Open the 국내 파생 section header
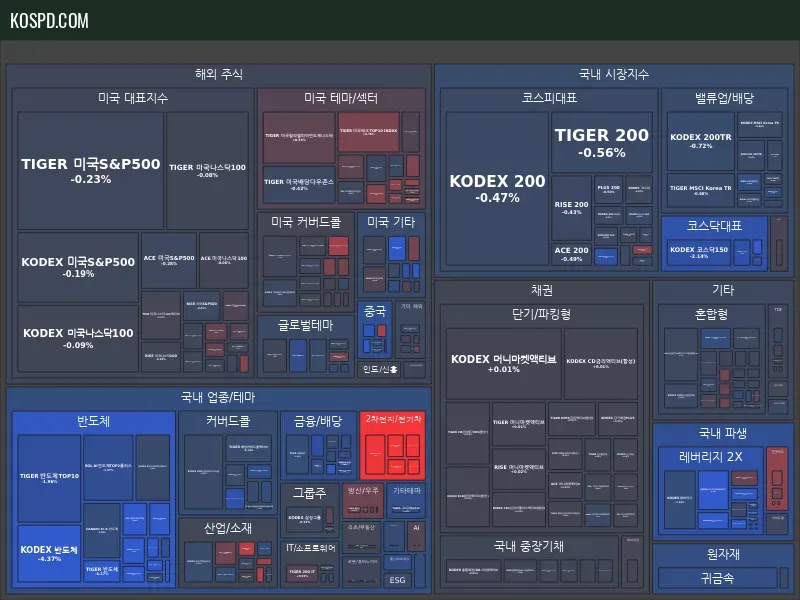 click(x=723, y=433)
